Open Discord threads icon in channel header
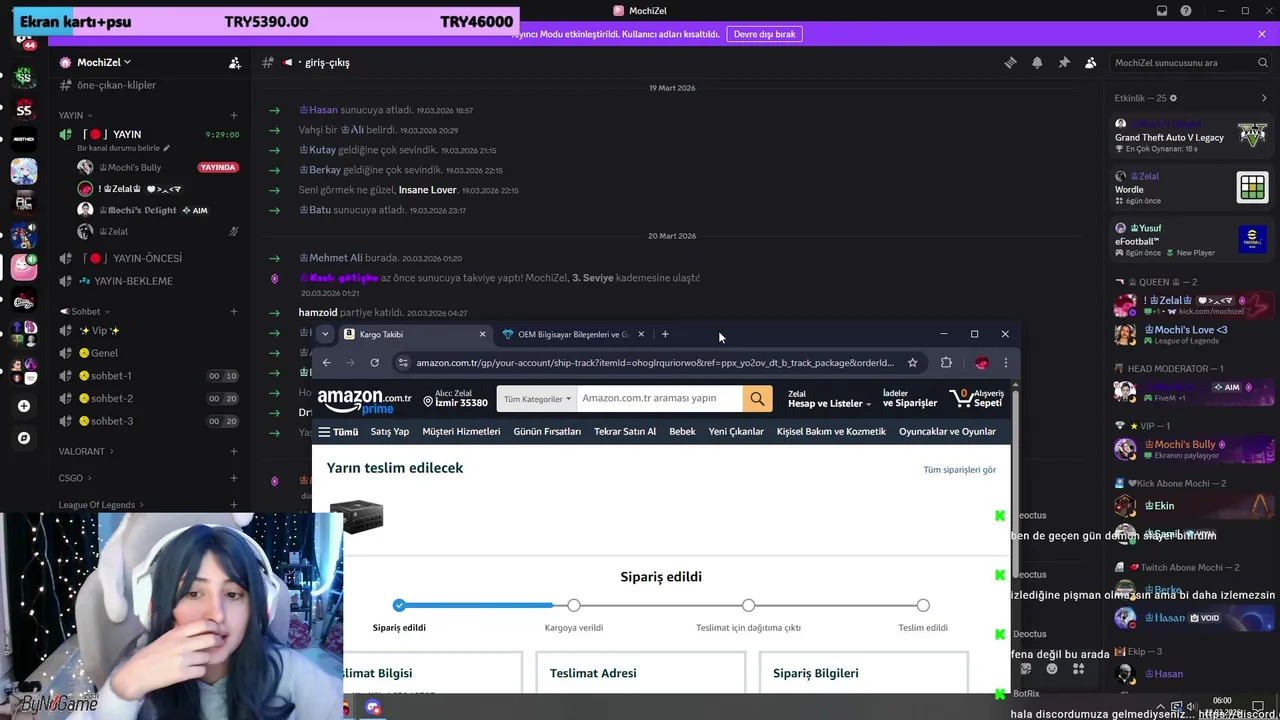Viewport: 1280px width, 720px height. tap(1010, 62)
